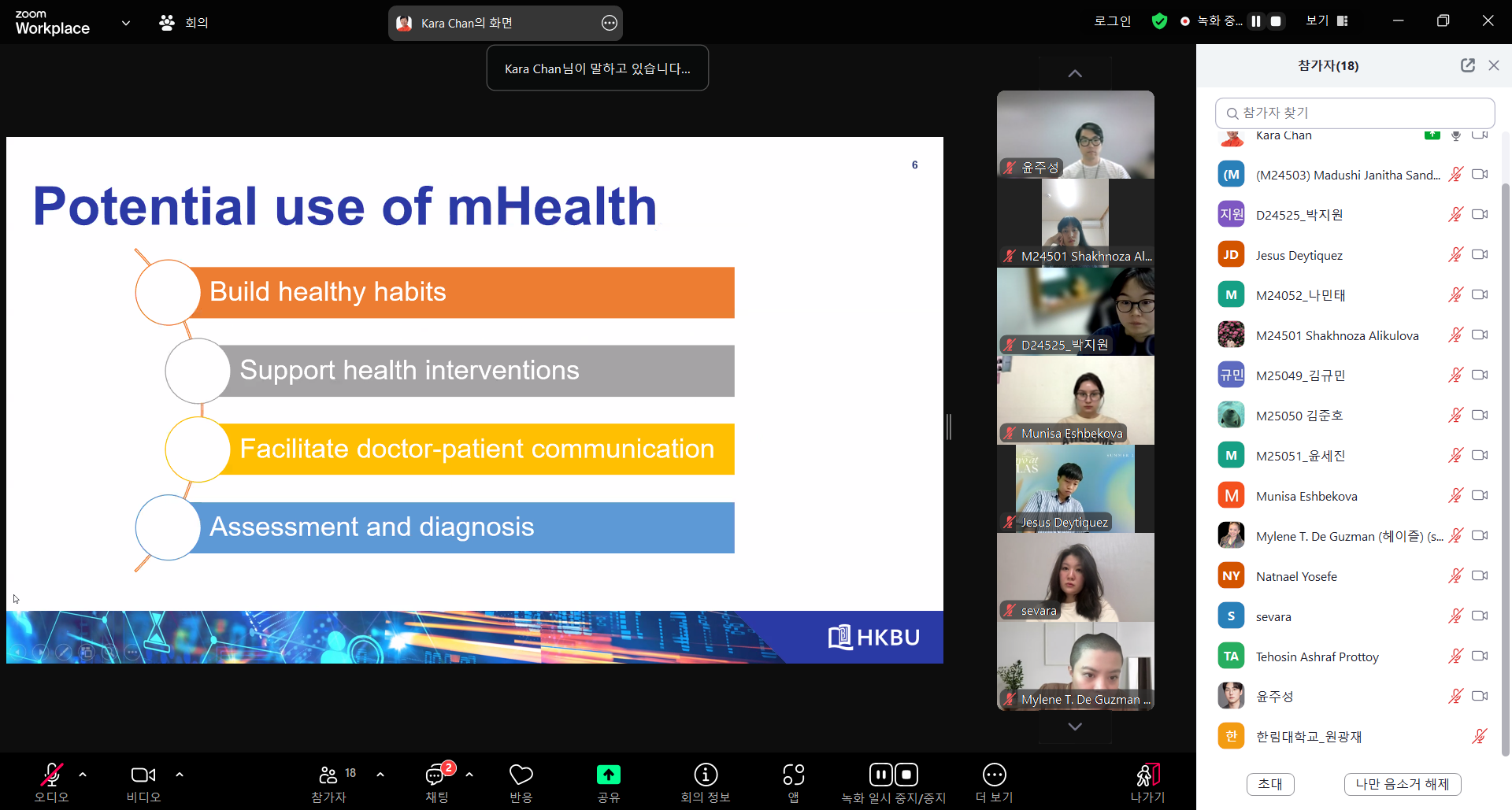Pause the recording in the top bar

(x=1256, y=21)
